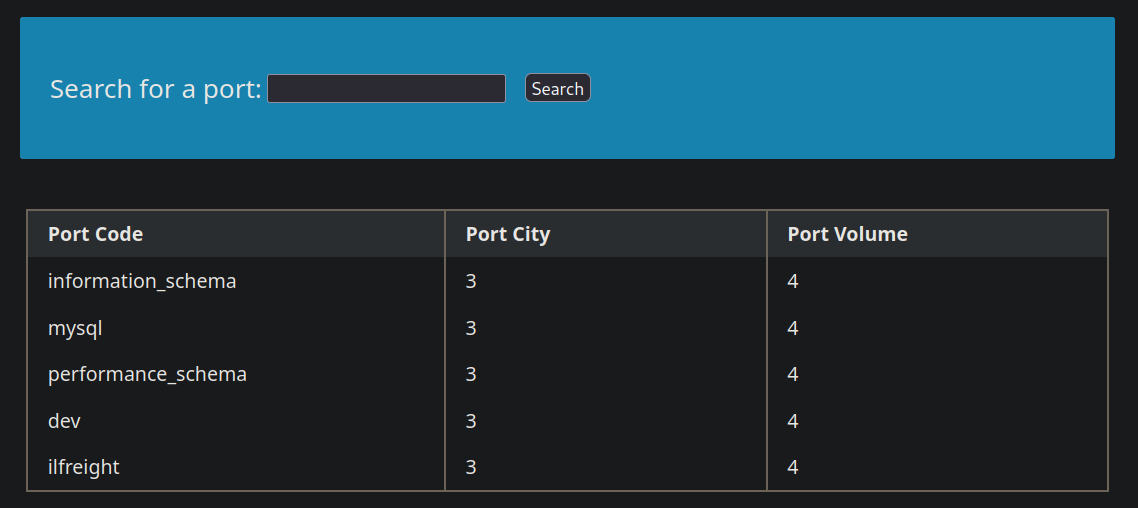Click Port Volume value in information_schema row
Image resolution: width=1138 pixels, height=508 pixels.
pyautogui.click(x=793, y=281)
